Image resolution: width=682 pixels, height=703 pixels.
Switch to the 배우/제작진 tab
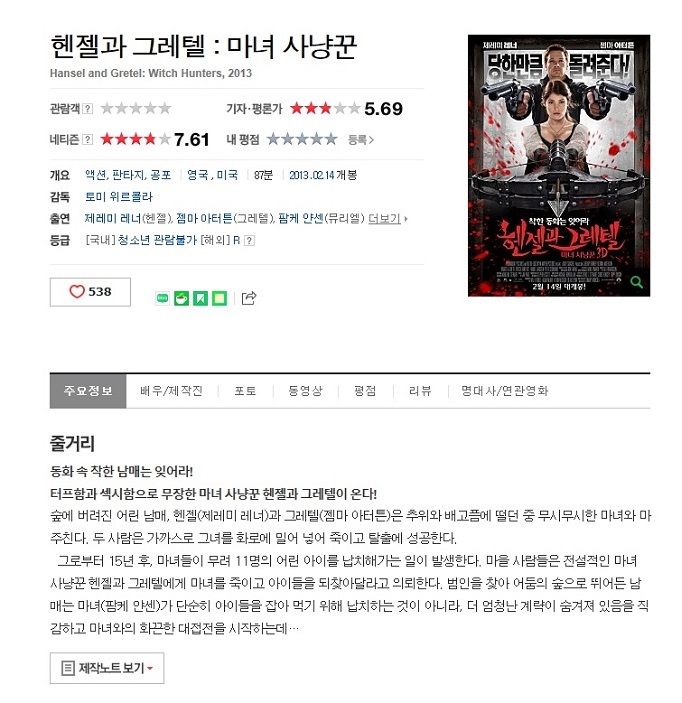(171, 391)
